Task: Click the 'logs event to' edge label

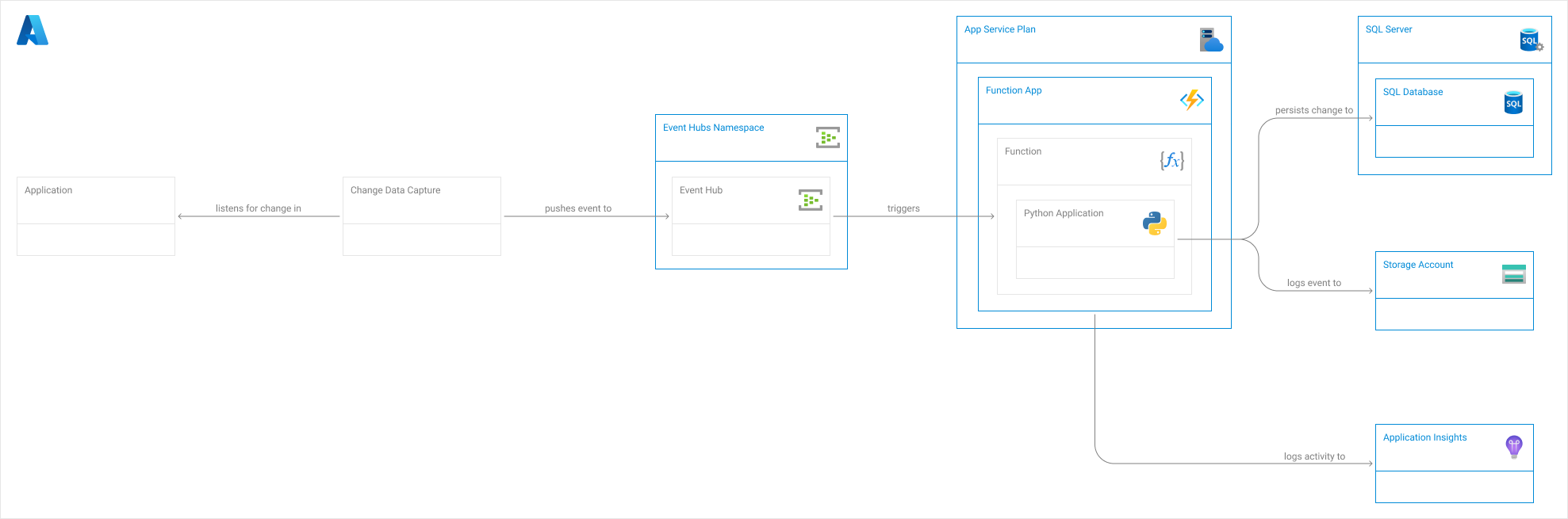Action: pyautogui.click(x=1314, y=283)
